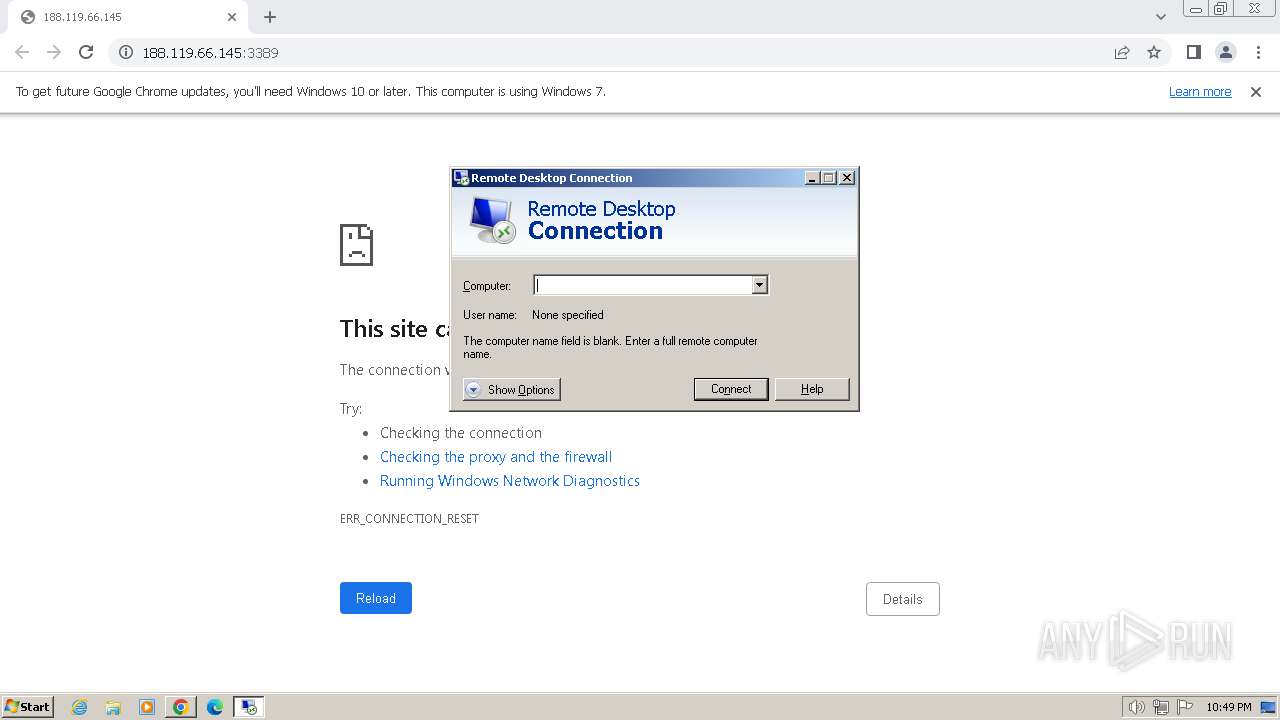Click the Connect button
The height and width of the screenshot is (720, 1280).
tap(731, 389)
